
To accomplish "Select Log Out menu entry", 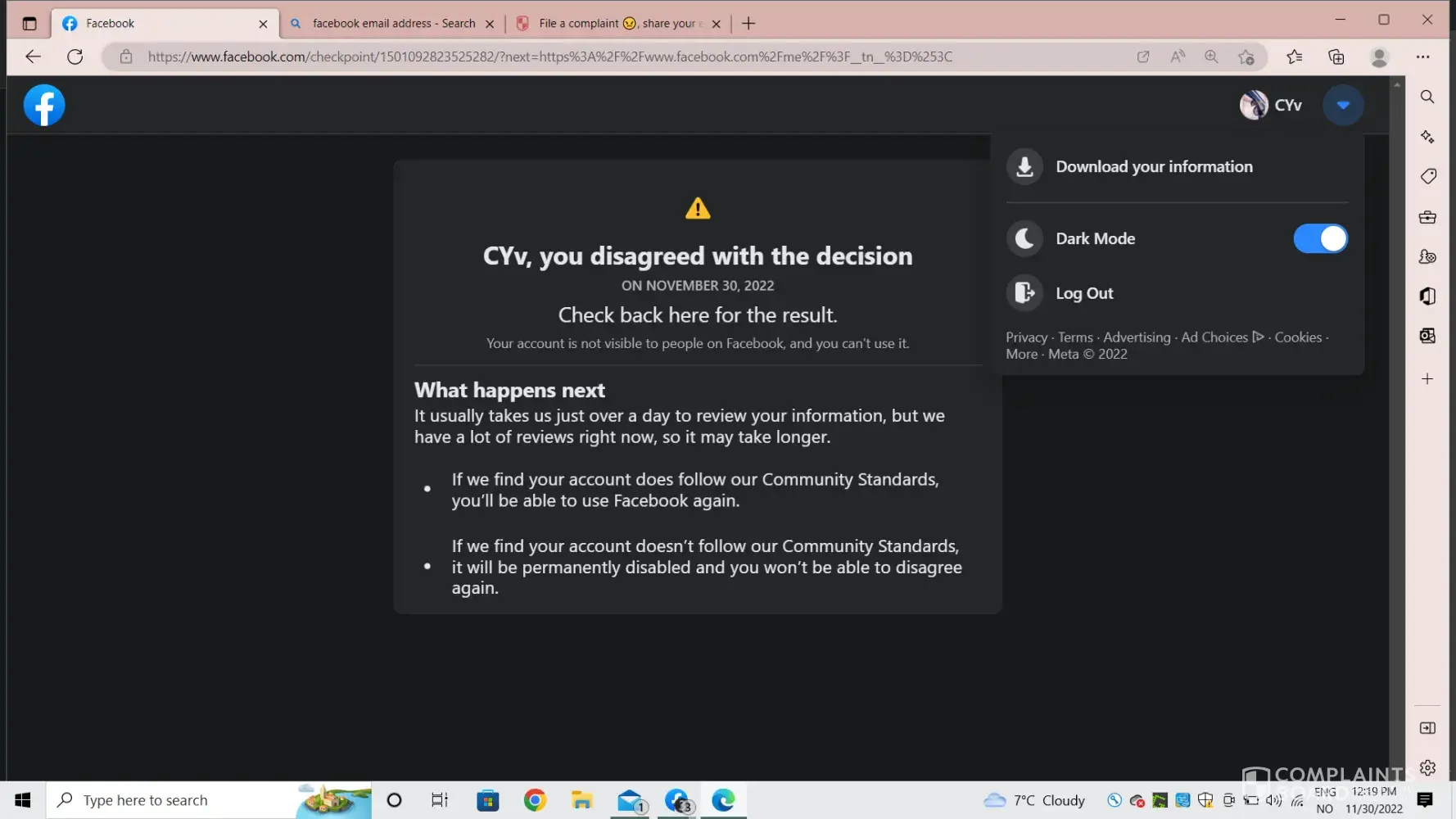I will pos(1084,293).
